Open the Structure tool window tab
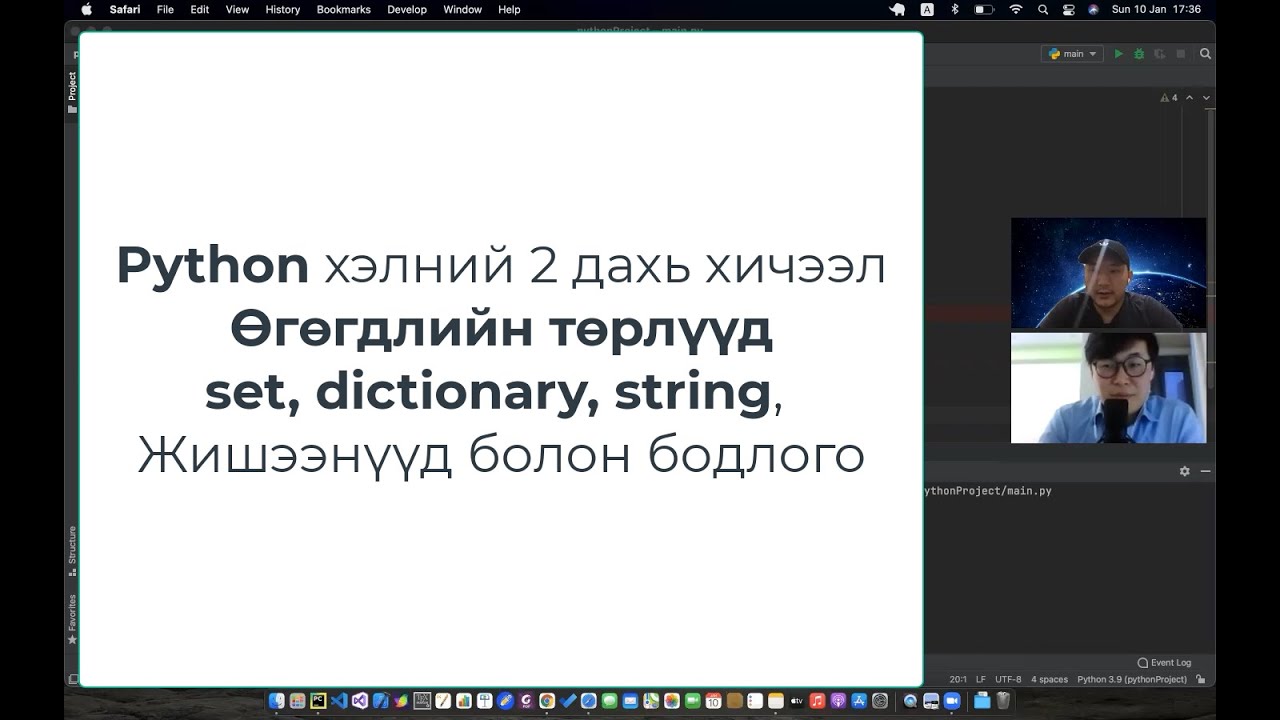The image size is (1280, 720). point(72,551)
